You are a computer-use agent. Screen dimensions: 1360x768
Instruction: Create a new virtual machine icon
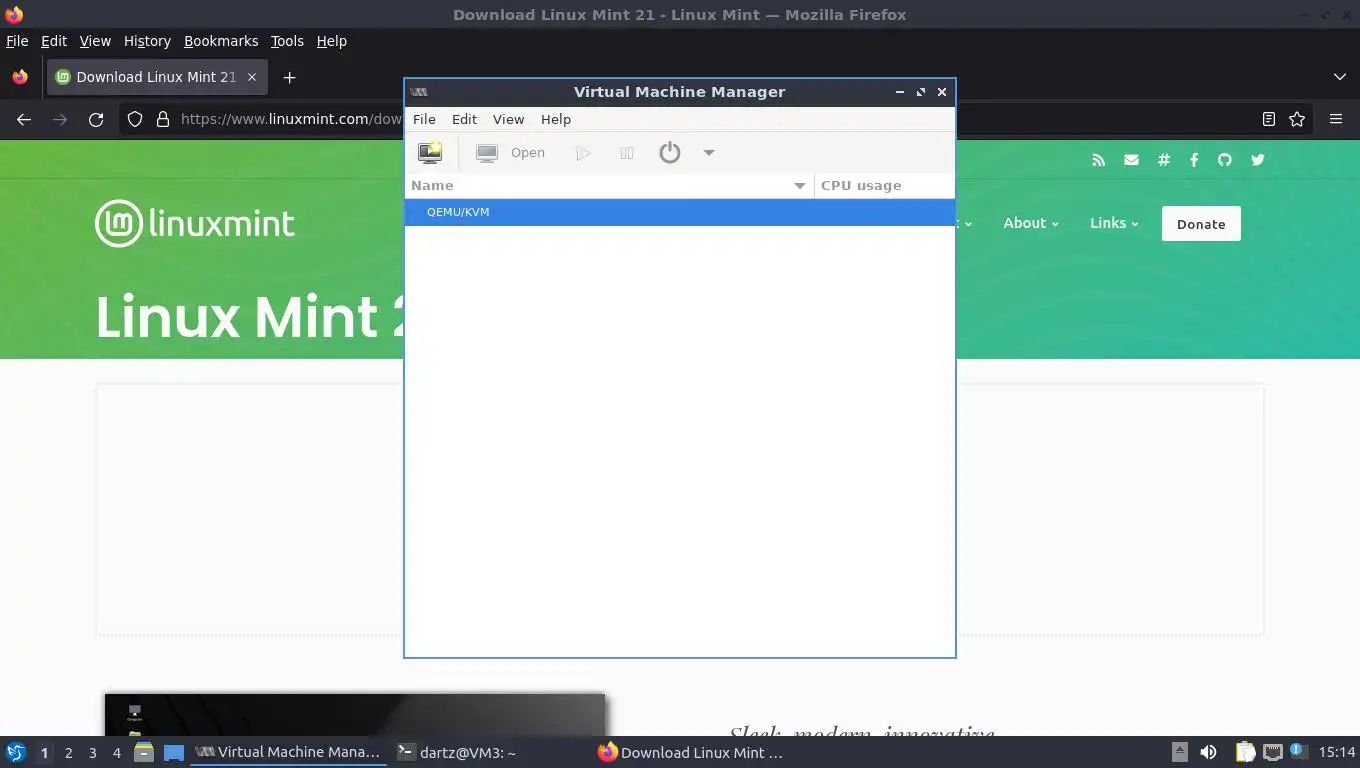(x=430, y=153)
